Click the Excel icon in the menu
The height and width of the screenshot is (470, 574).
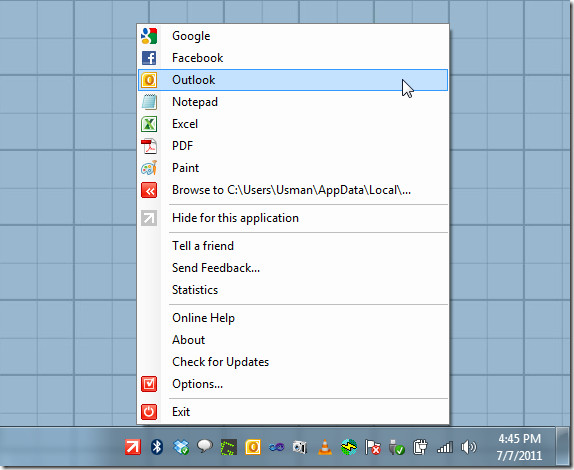coord(149,124)
